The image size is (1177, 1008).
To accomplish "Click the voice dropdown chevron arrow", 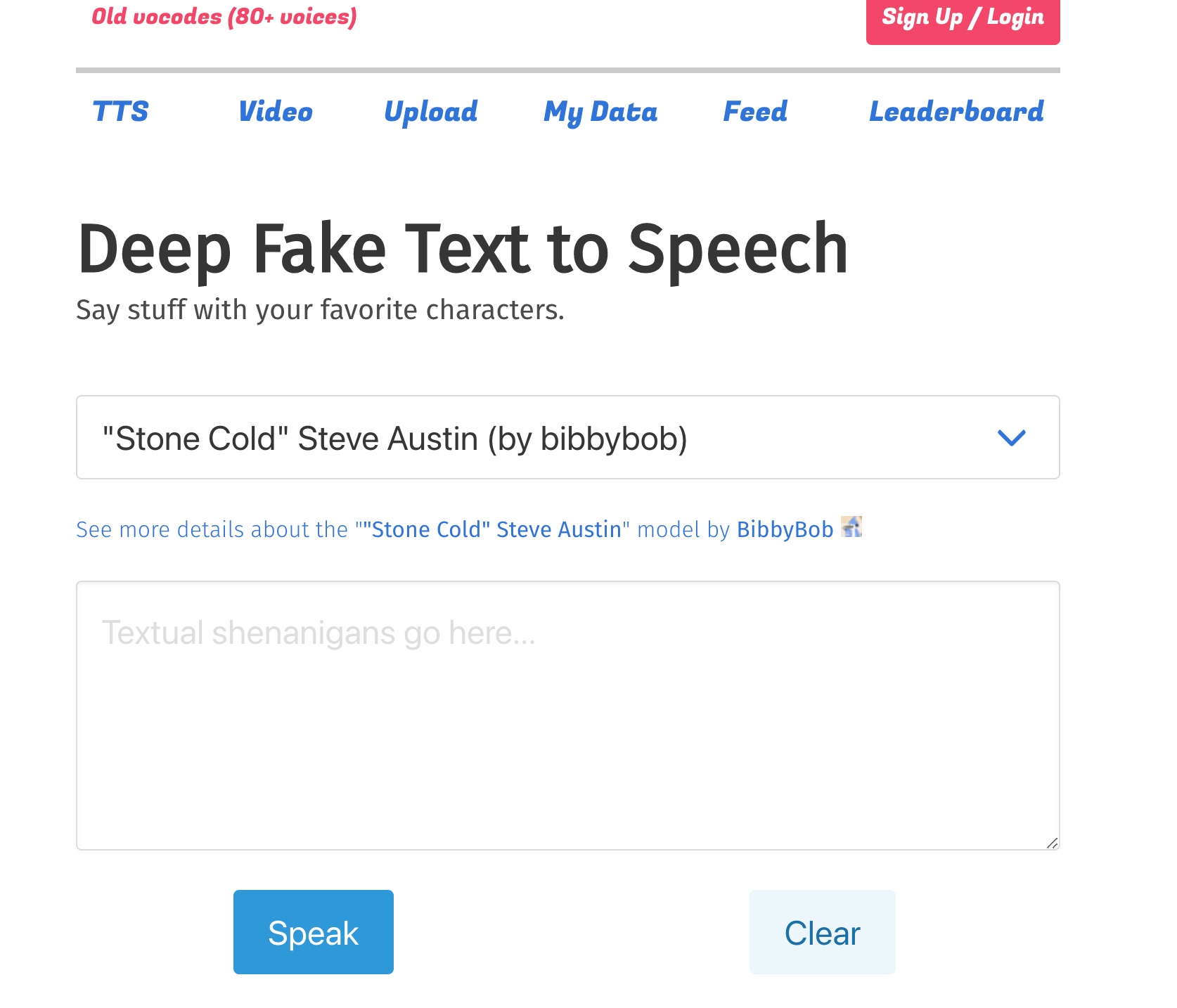I will (1011, 438).
